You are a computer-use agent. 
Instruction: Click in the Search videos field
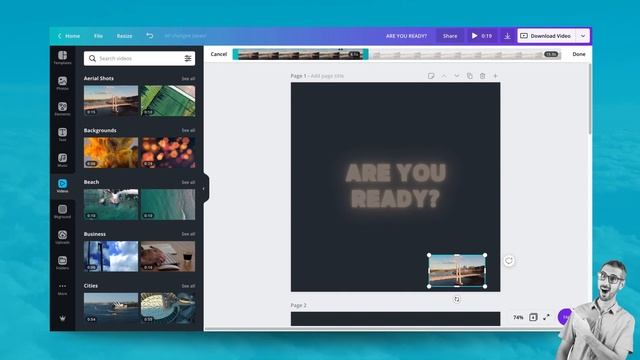point(139,58)
